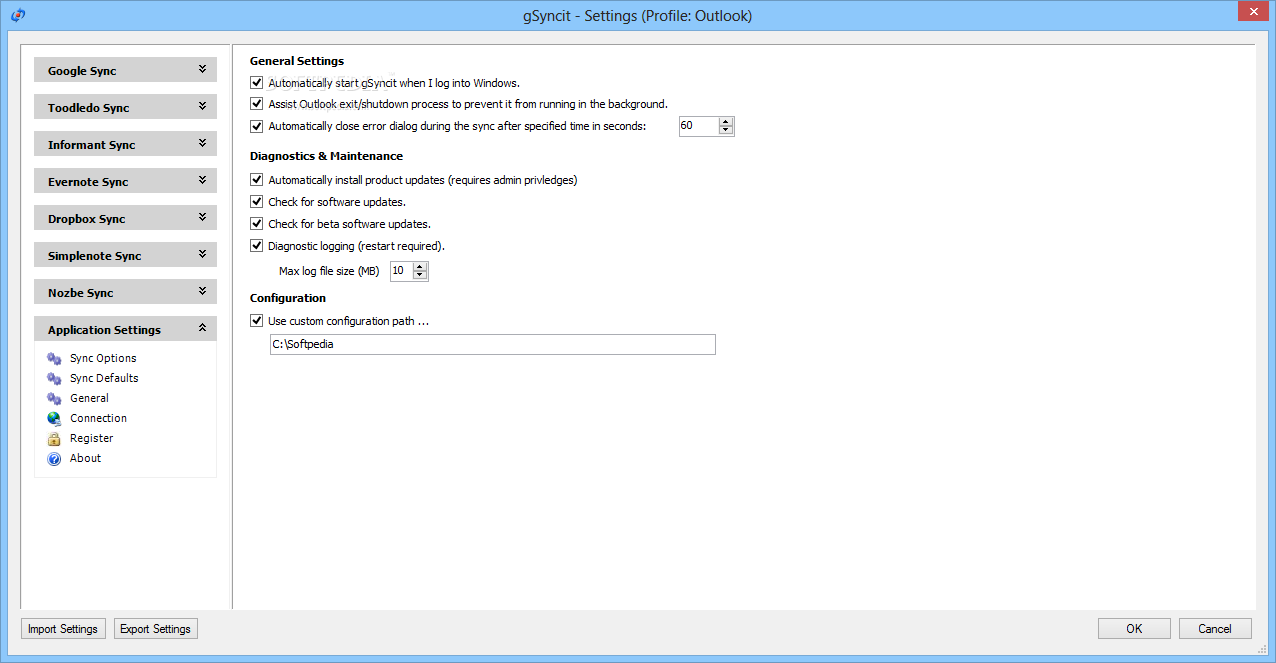The height and width of the screenshot is (663, 1276).
Task: Toggle Automatically start gSyncit at Windows login
Action: point(256,83)
